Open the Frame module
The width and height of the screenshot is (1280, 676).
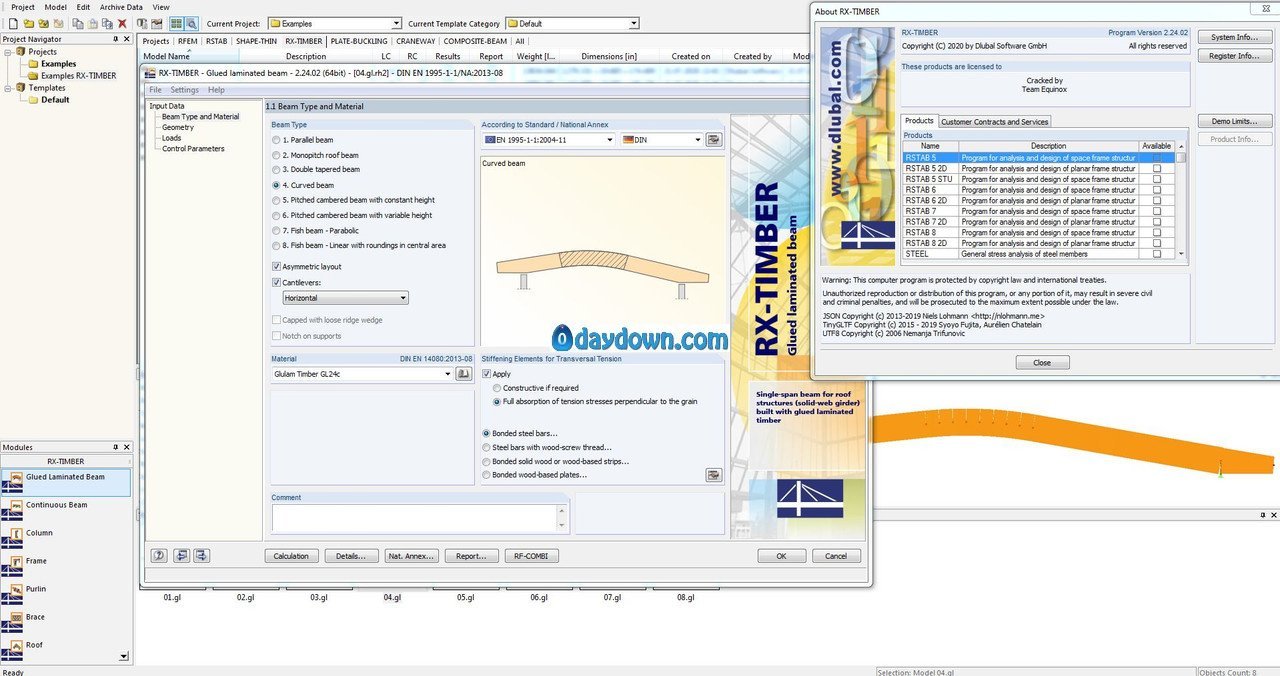pos(66,566)
